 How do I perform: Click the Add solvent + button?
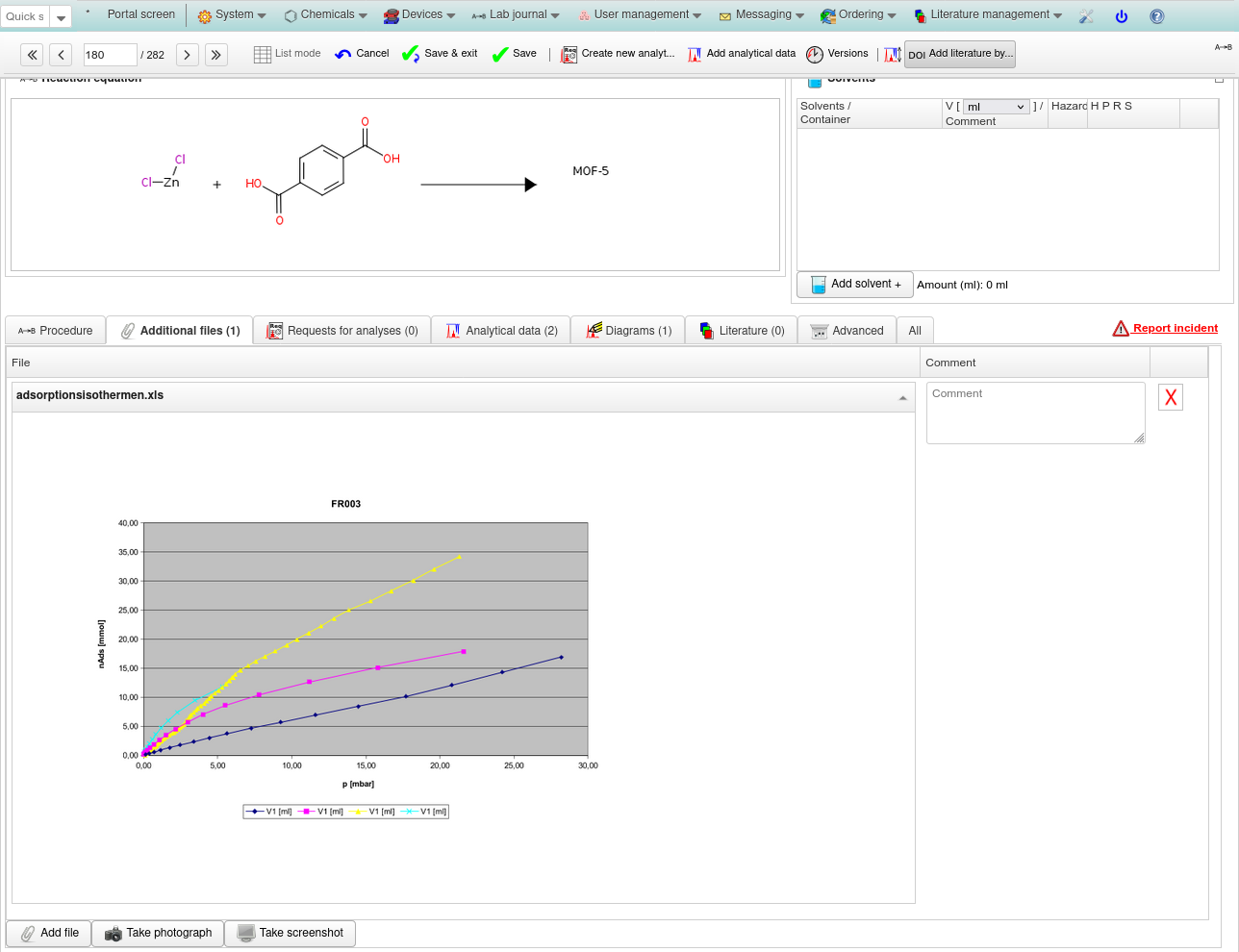pyautogui.click(x=855, y=285)
